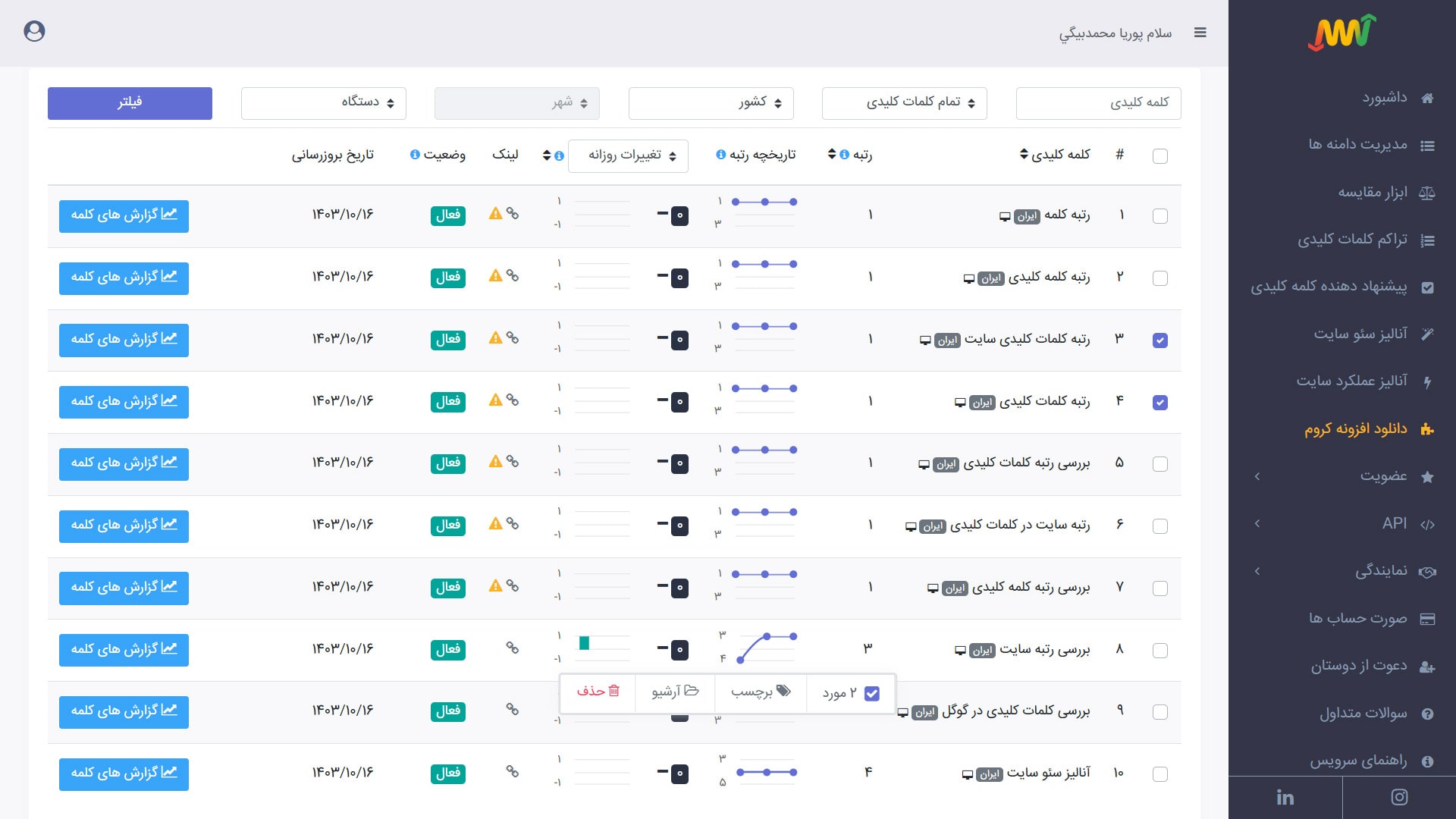The width and height of the screenshot is (1456, 819).
Task: Click آرشیو in the bulk action bar
Action: point(675,692)
